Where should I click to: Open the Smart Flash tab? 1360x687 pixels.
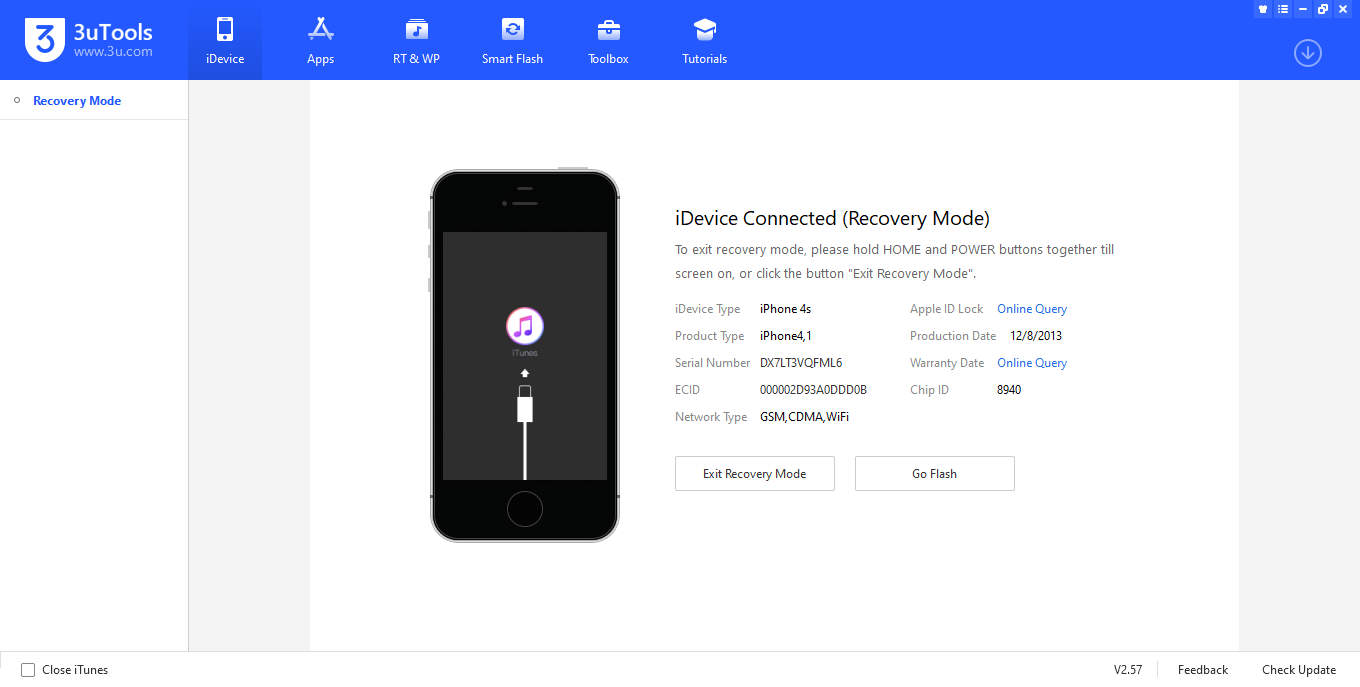[x=512, y=40]
